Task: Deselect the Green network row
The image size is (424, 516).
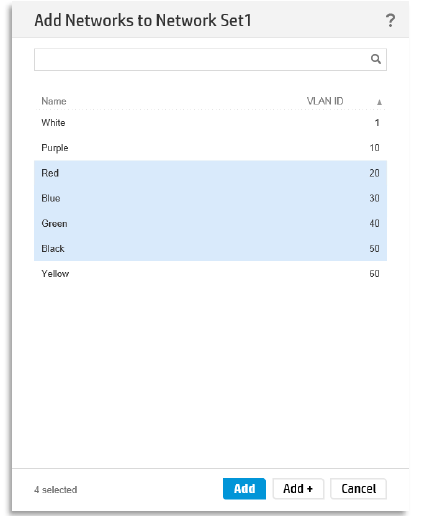Action: pyautogui.click(x=210, y=223)
